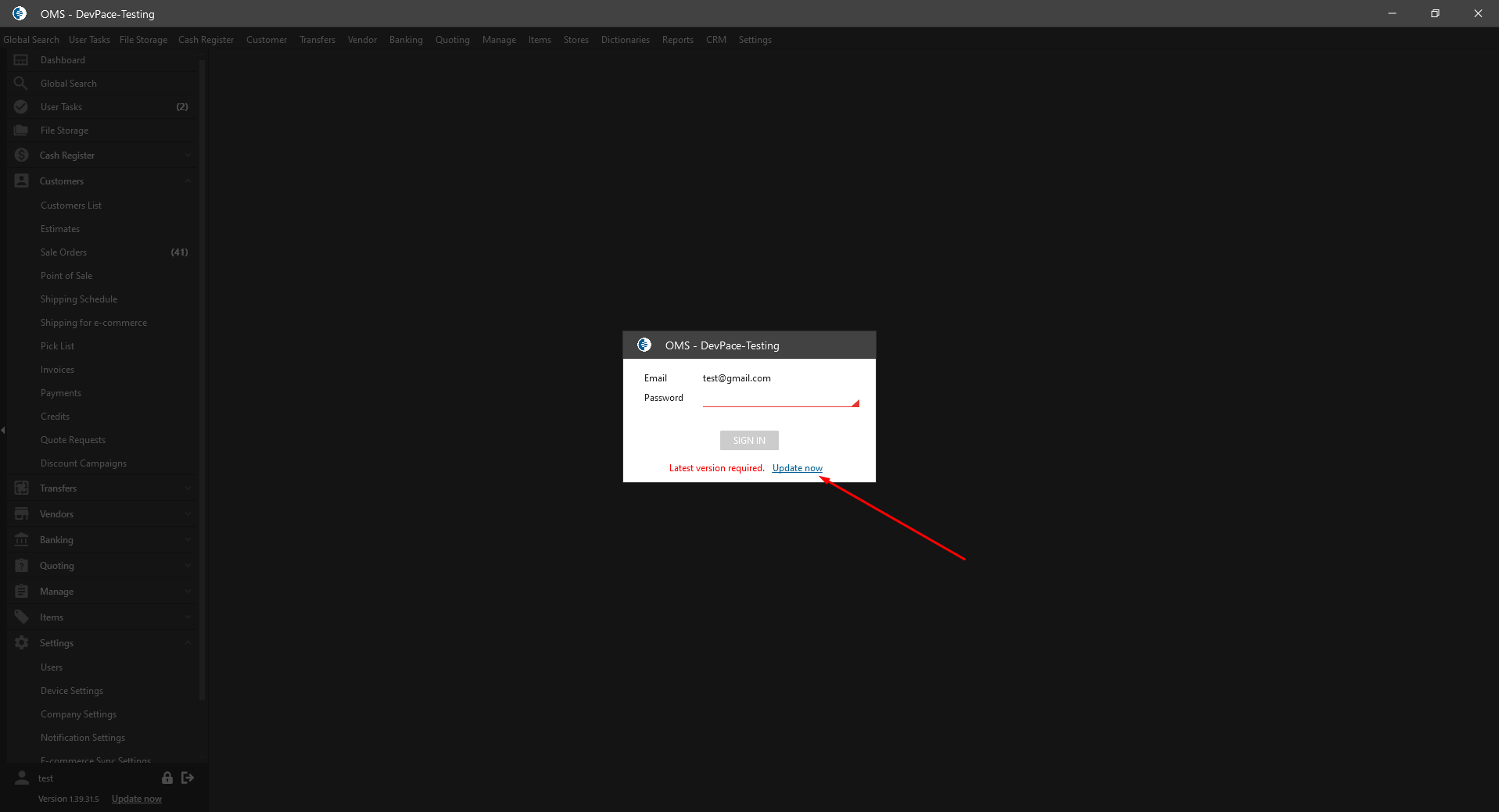
Task: Open Point of Sale in the sidebar
Action: 66,276
